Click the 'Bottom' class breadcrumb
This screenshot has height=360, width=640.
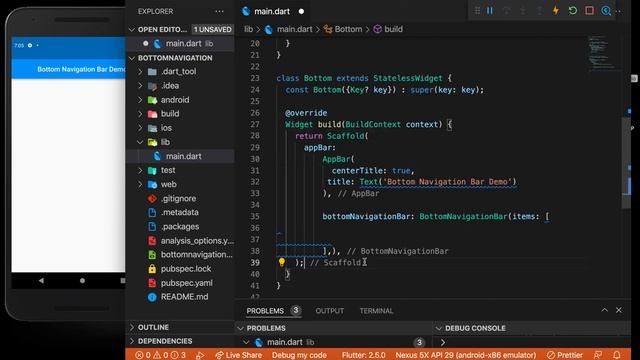click(343, 29)
